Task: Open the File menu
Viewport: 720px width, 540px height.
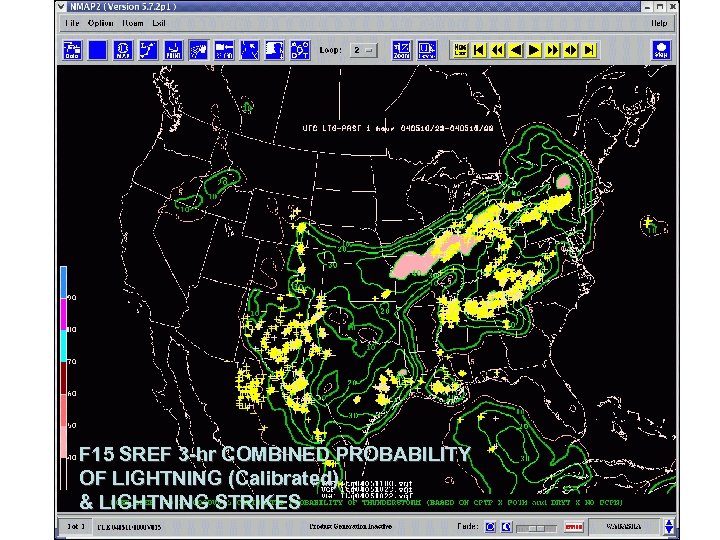Action: (x=72, y=23)
